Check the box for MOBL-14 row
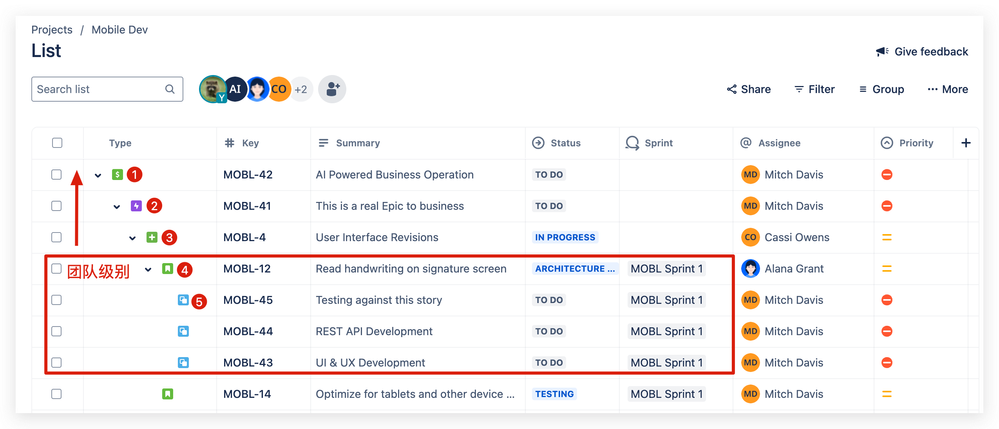The image size is (999, 429). click(x=57, y=394)
